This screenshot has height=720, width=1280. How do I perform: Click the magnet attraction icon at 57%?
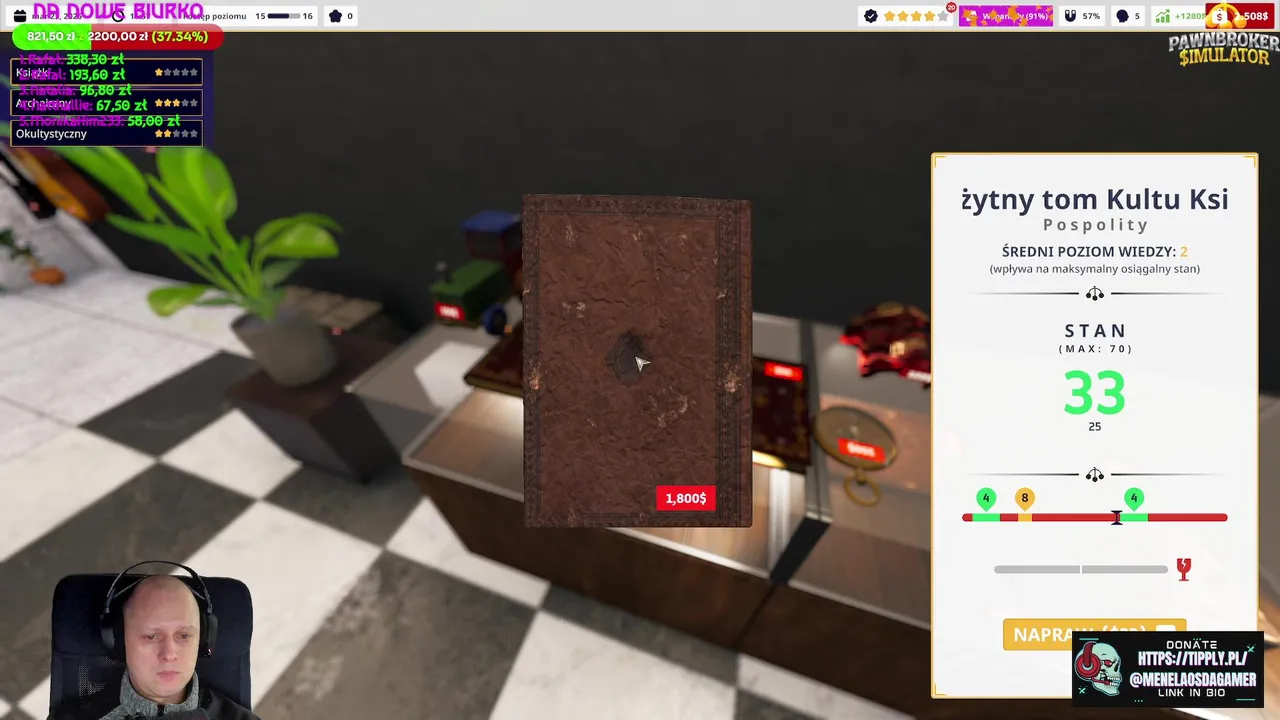click(x=1070, y=16)
